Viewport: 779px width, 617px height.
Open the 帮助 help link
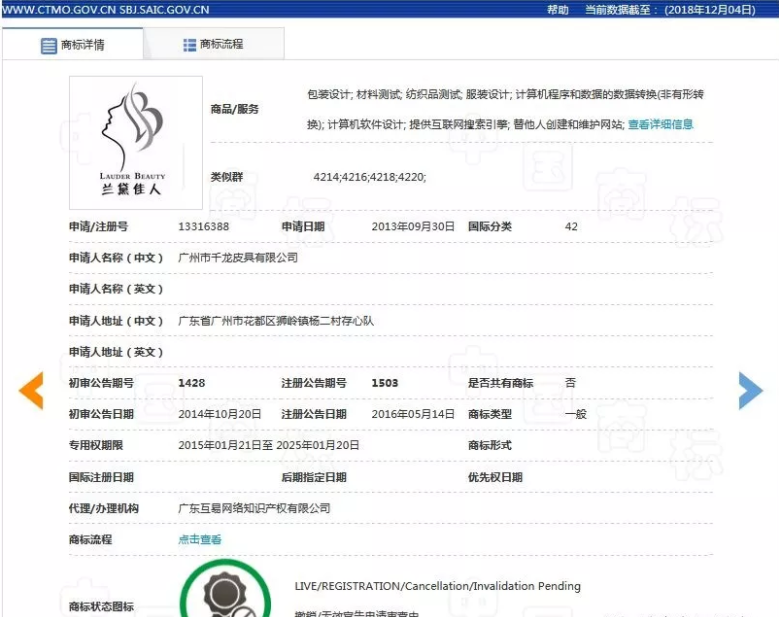557,9
